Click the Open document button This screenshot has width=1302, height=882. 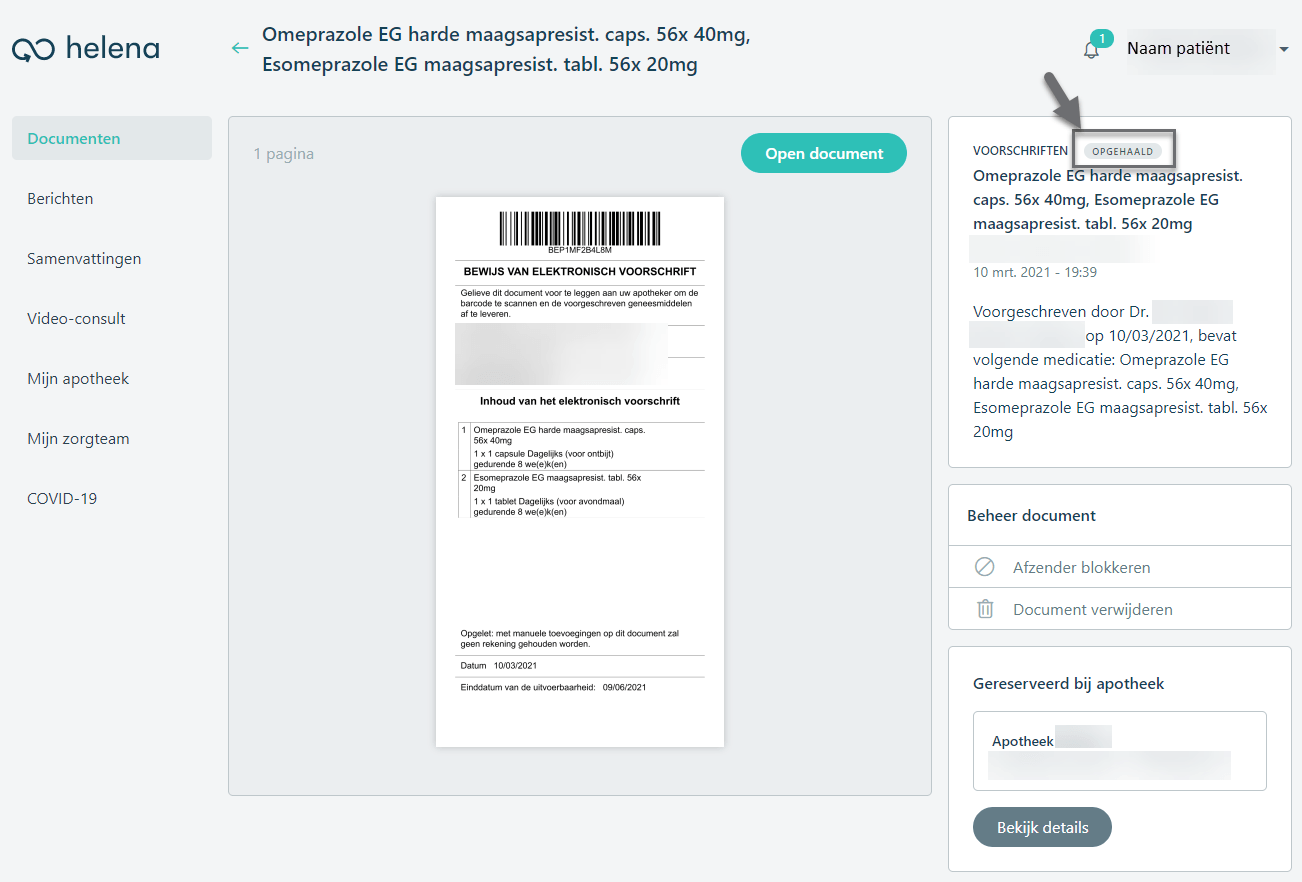pos(824,153)
